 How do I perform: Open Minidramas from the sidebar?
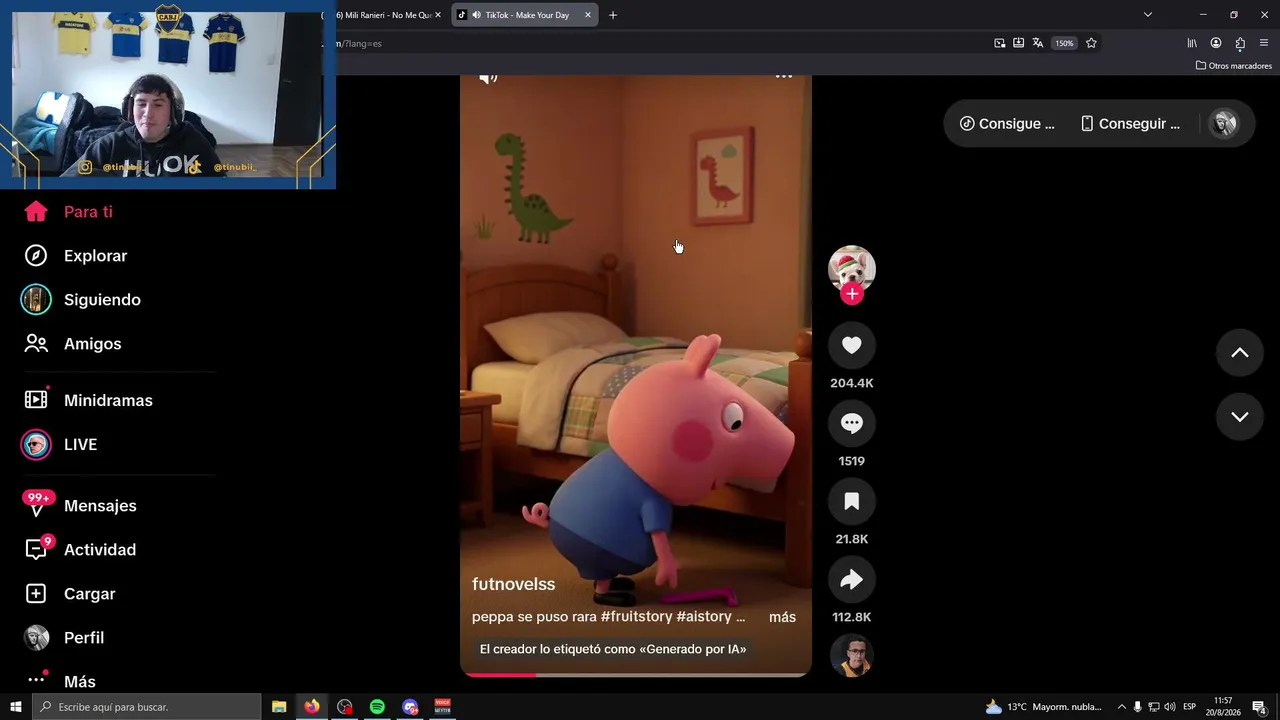[88, 400]
